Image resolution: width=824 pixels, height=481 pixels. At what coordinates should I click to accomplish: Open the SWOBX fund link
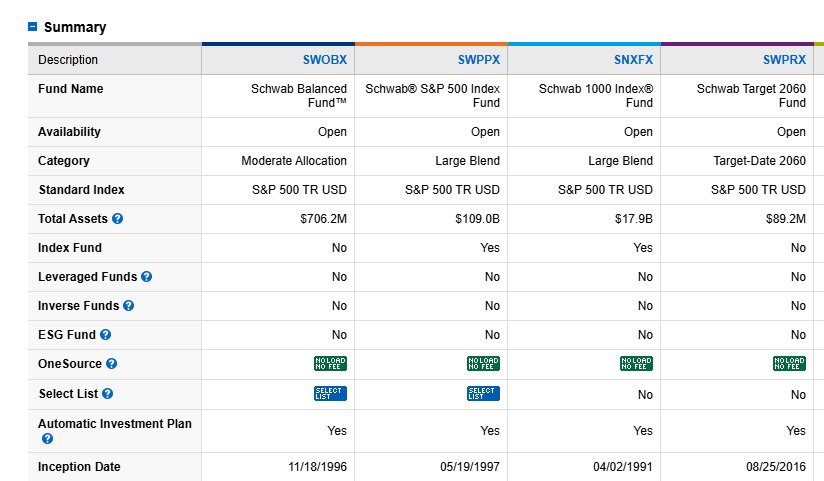pos(325,60)
